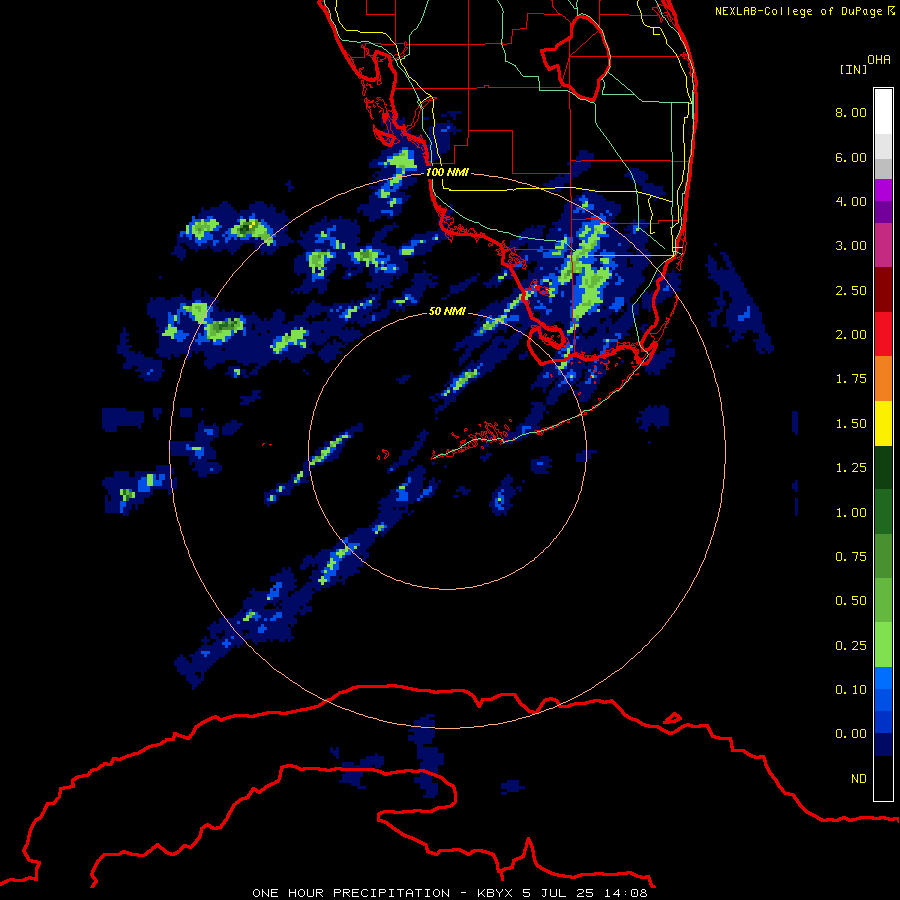900x900 pixels.
Task: Click the 0.00 legend value
Action: [x=851, y=734]
